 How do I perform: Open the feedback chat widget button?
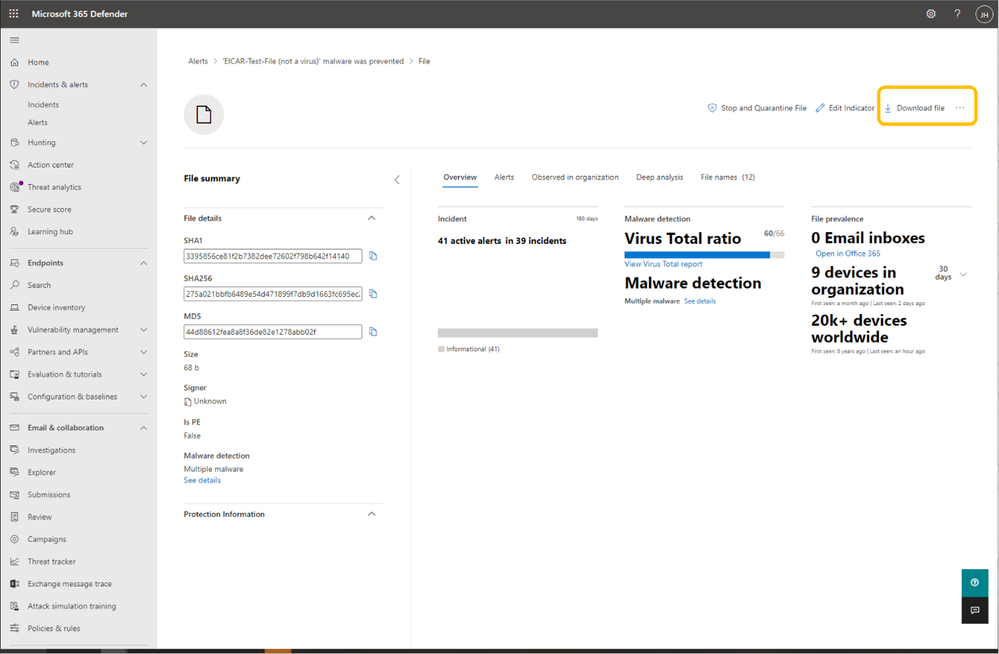click(x=974, y=611)
